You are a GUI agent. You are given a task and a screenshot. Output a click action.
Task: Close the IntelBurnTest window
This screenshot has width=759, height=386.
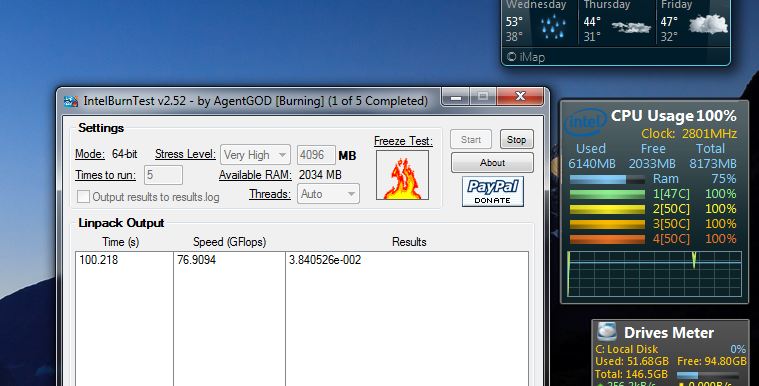pos(520,96)
